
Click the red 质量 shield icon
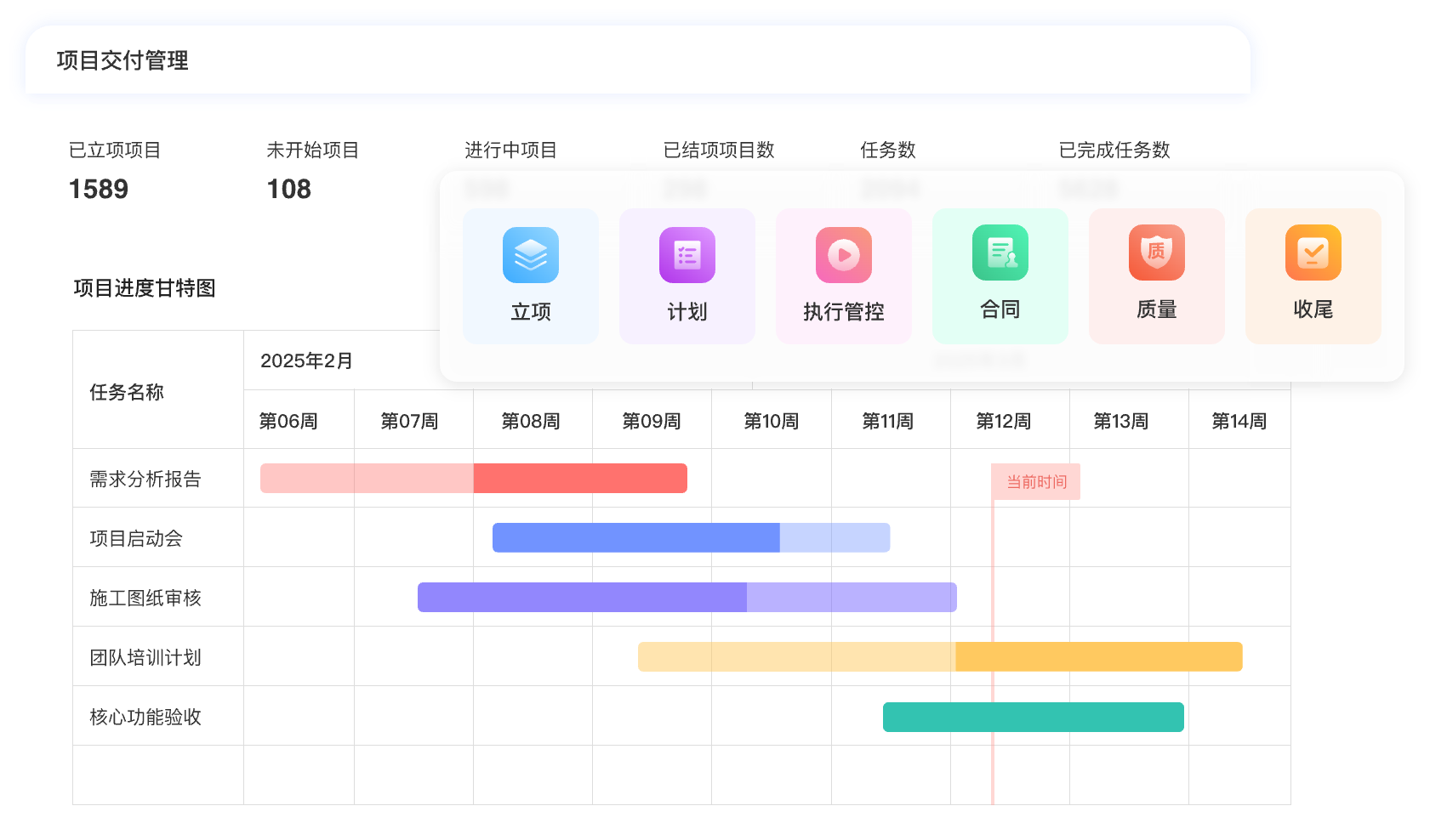(1157, 253)
